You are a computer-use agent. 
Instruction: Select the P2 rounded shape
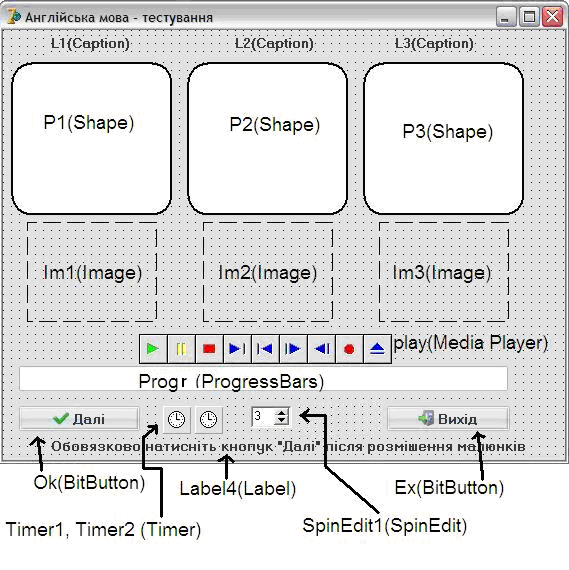pos(267,139)
